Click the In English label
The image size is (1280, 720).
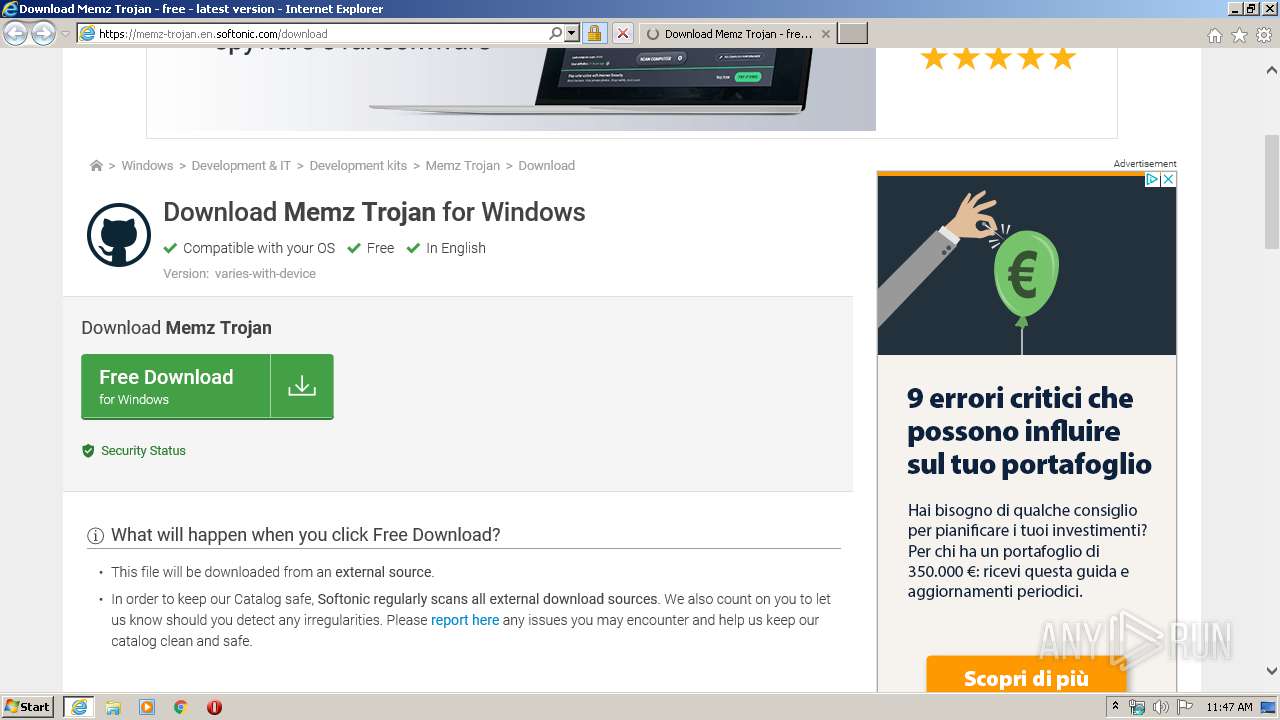pos(456,248)
